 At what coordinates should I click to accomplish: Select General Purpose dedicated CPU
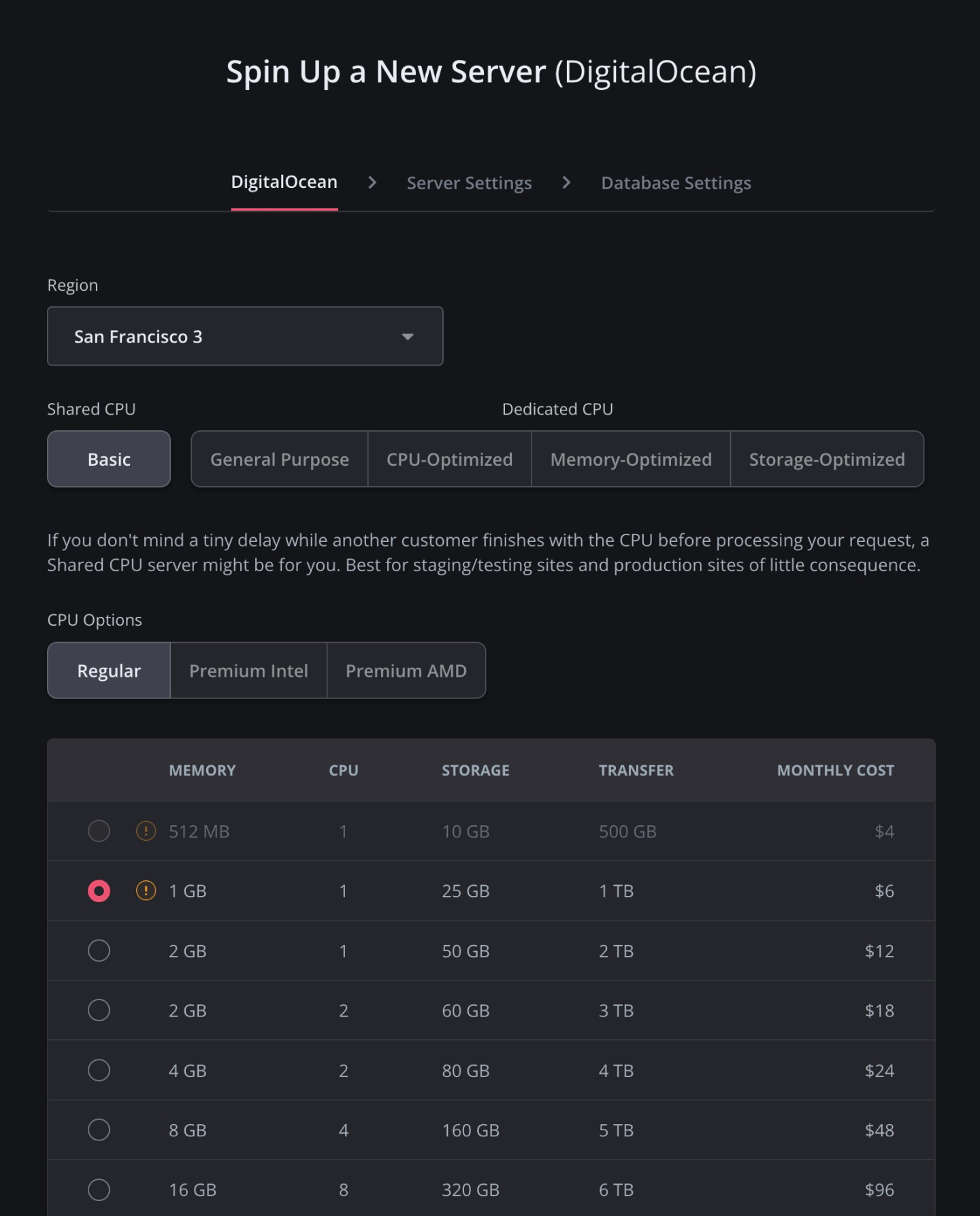pyautogui.click(x=280, y=459)
